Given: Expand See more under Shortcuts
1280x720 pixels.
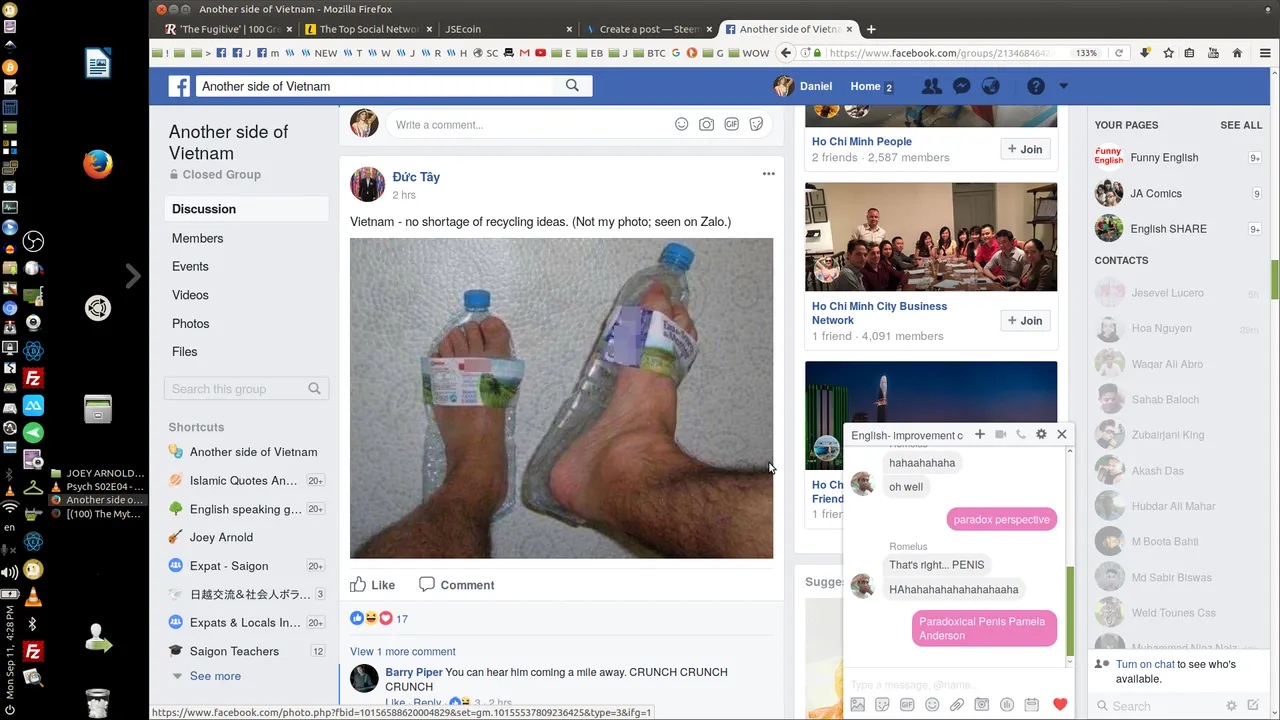Looking at the screenshot, I should tap(215, 676).
